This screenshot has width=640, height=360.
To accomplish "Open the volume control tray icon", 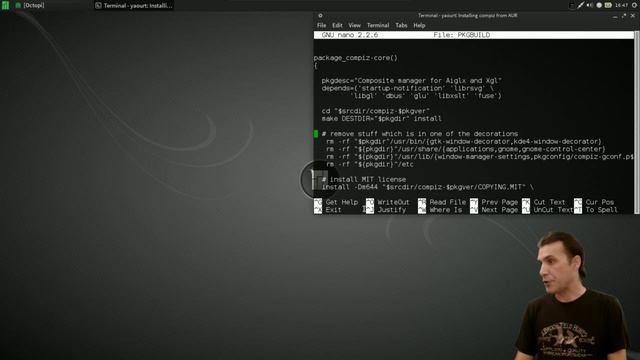I will coord(590,5).
